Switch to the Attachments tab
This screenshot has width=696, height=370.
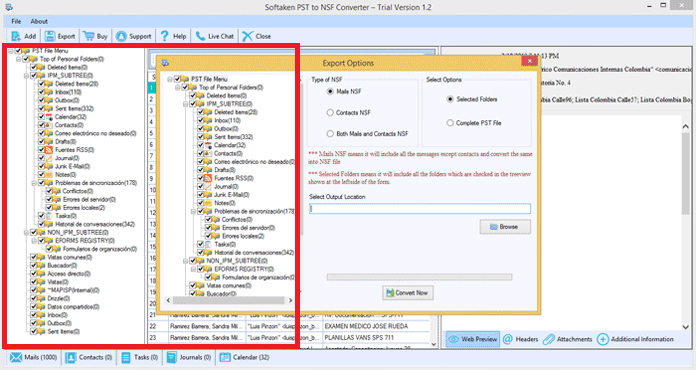568,339
